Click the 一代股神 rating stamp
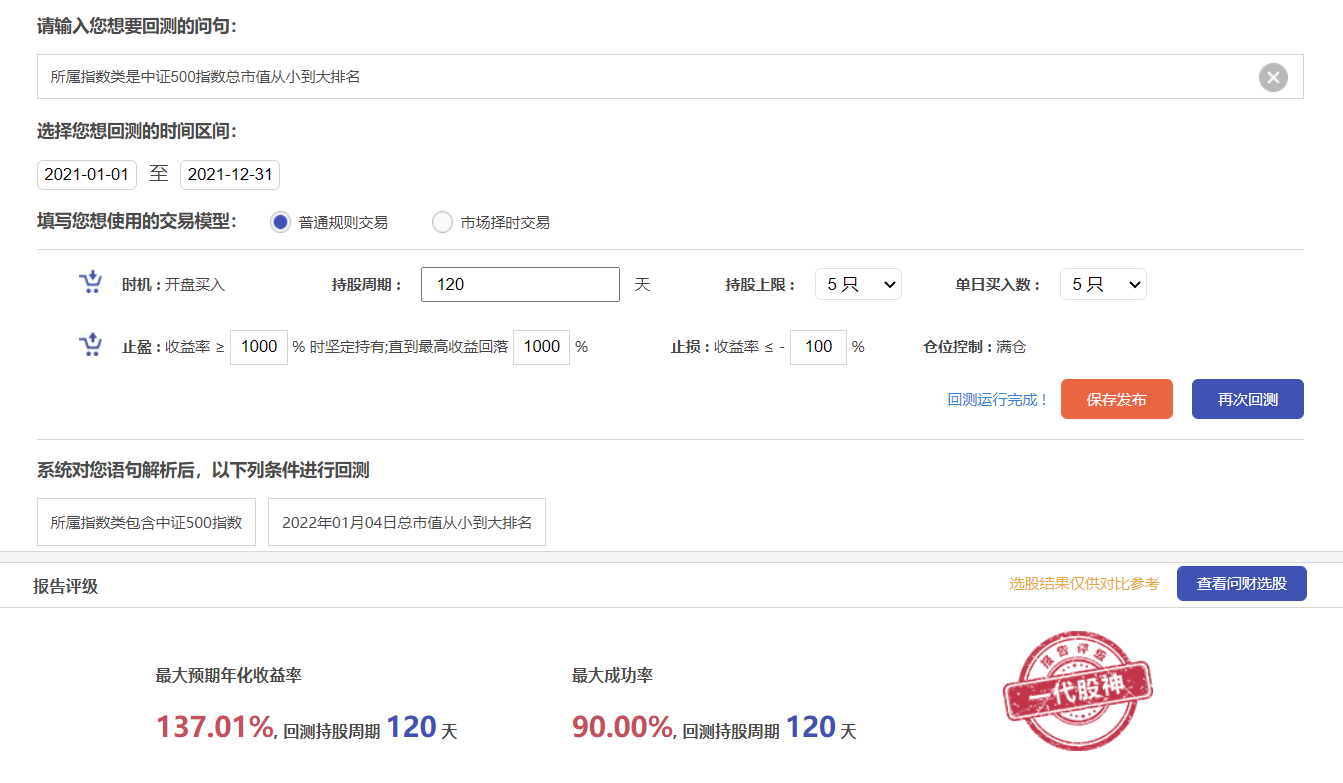1343x783 pixels. point(1077,691)
